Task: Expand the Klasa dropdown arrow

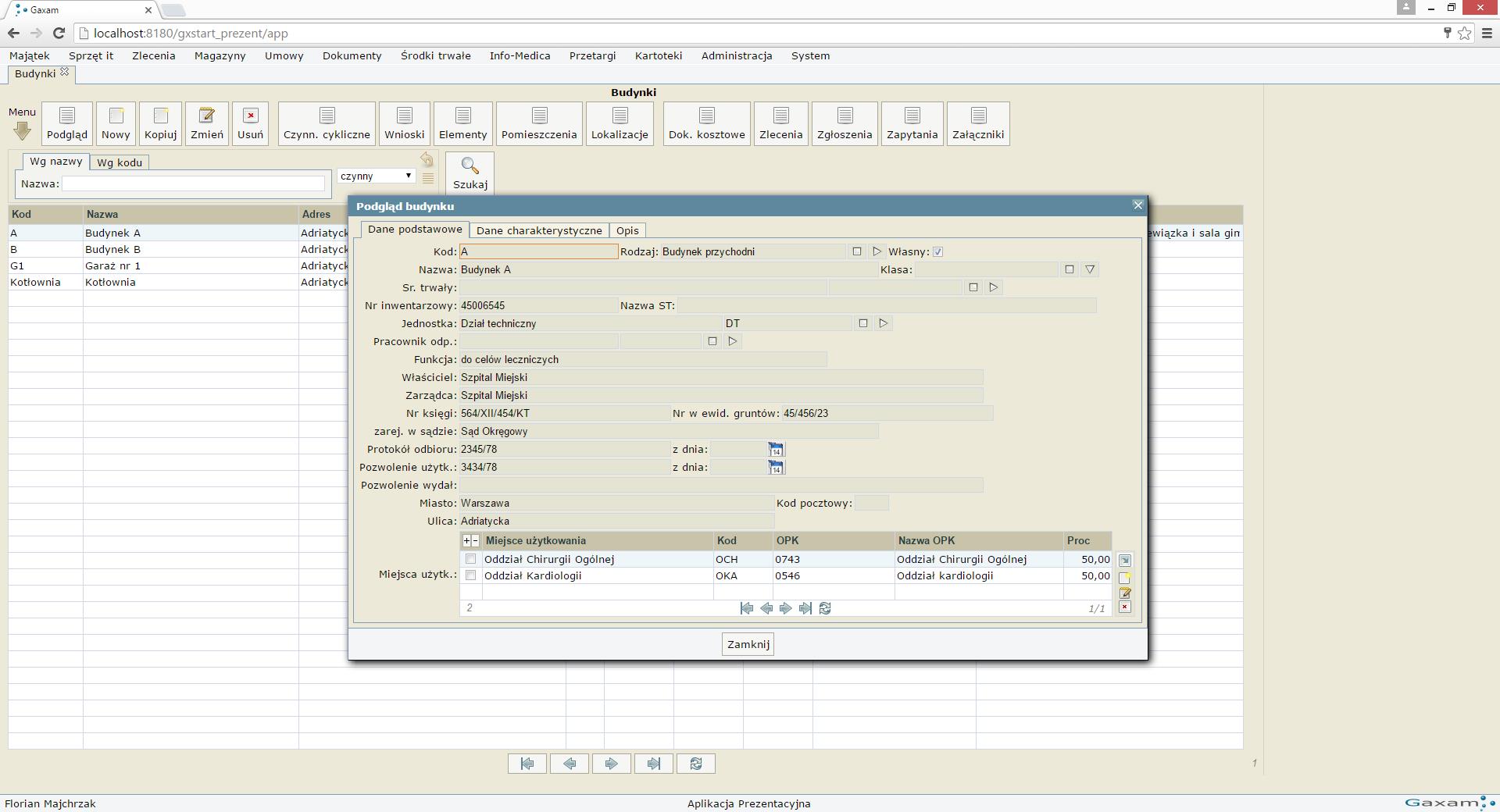Action: click(x=1090, y=269)
